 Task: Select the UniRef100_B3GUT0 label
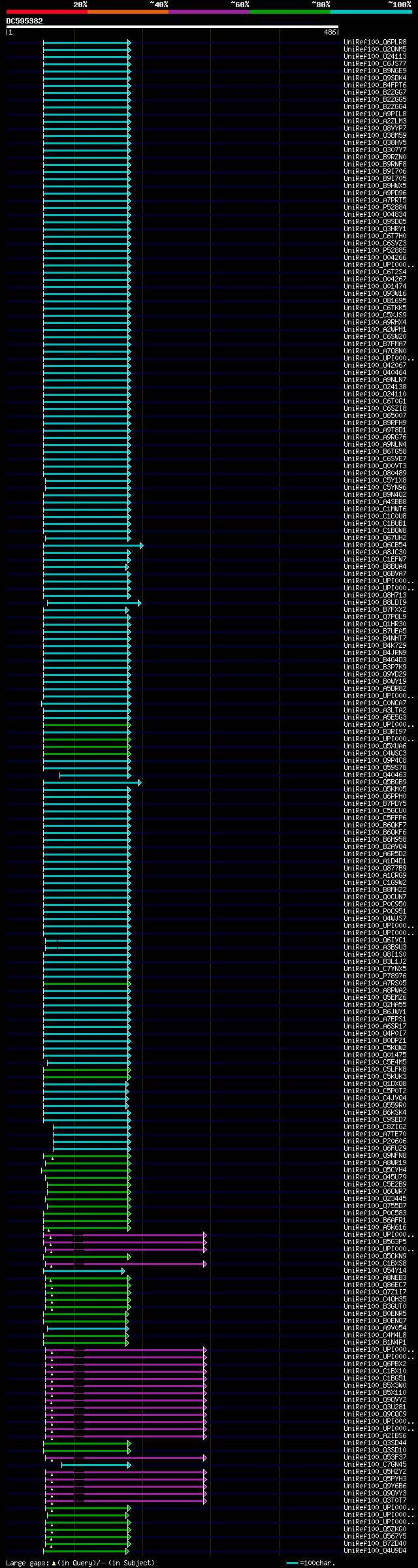[x=375, y=1307]
